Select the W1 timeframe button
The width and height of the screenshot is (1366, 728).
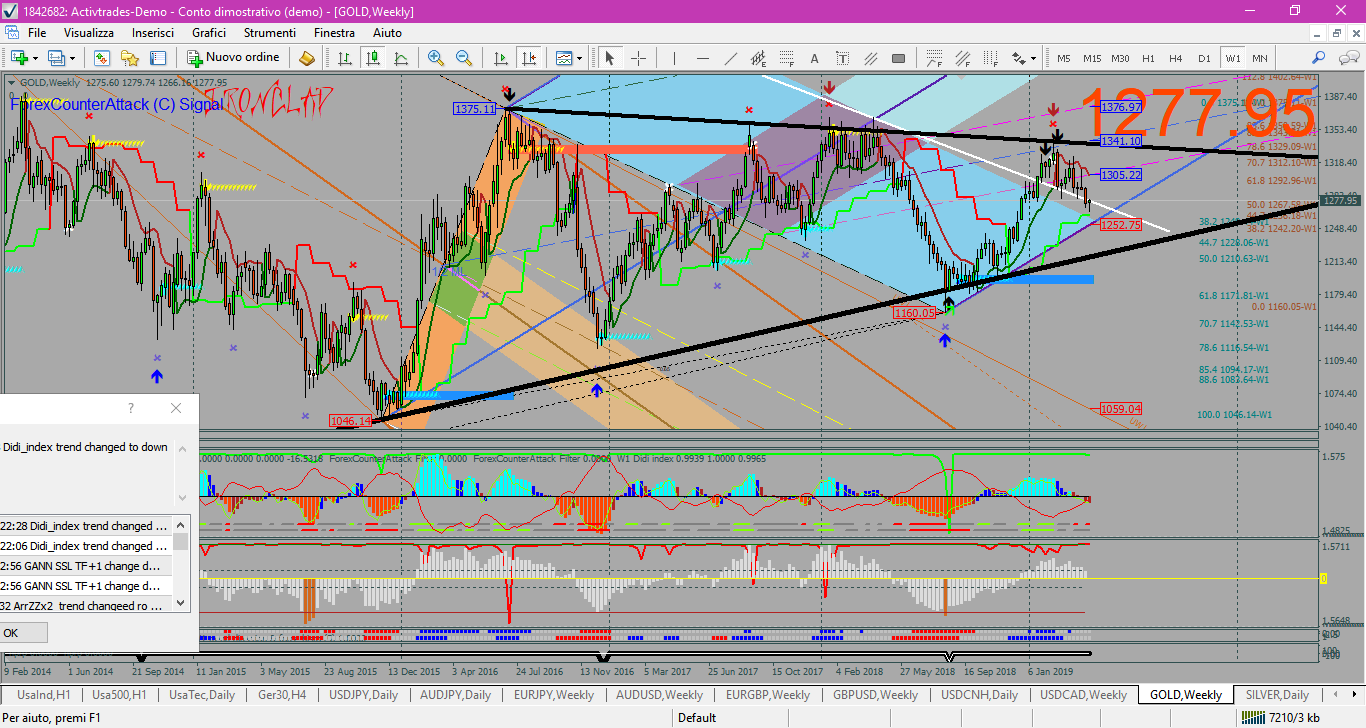[x=1232, y=58]
